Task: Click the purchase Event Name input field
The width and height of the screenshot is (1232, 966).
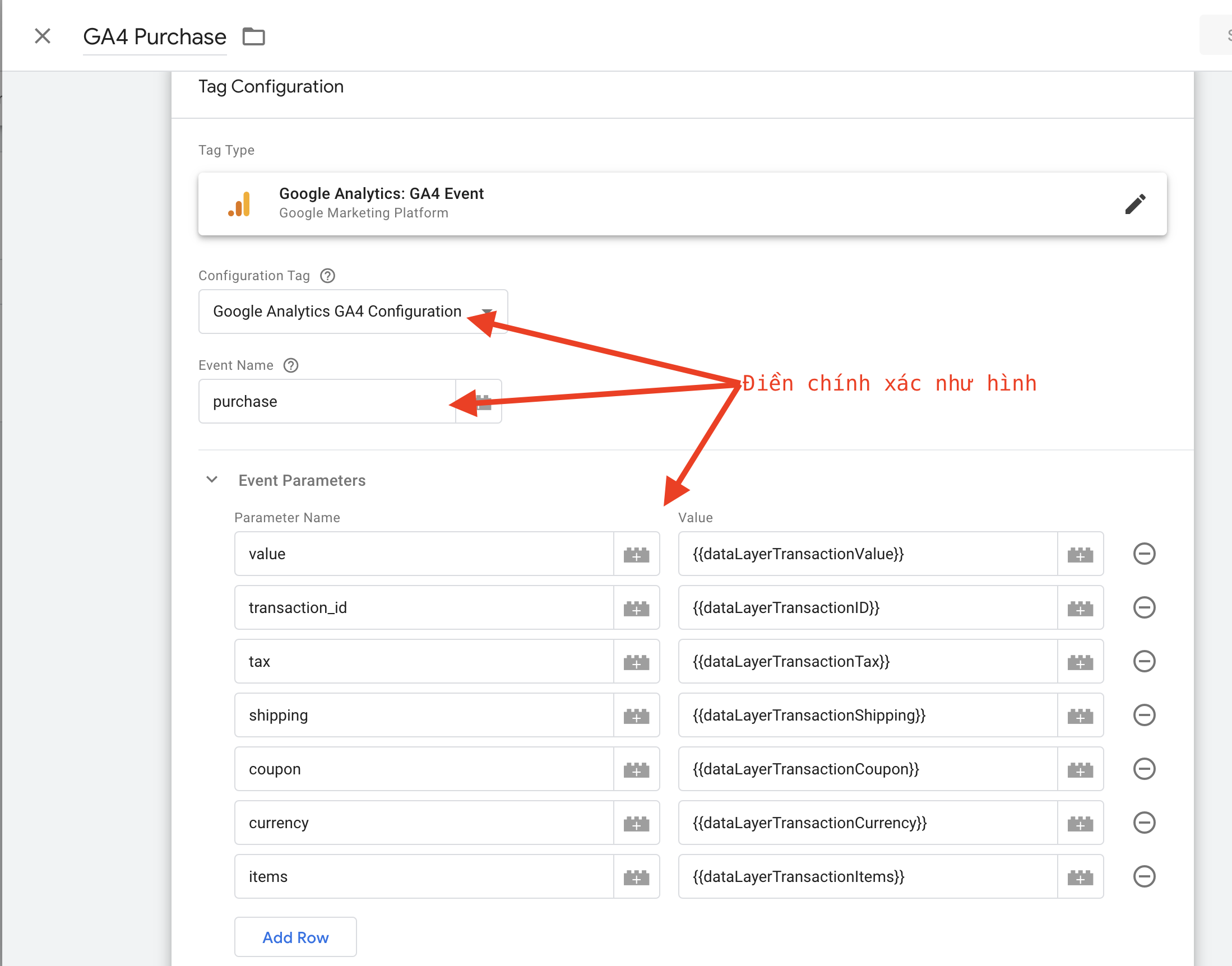Action: pyautogui.click(x=326, y=402)
